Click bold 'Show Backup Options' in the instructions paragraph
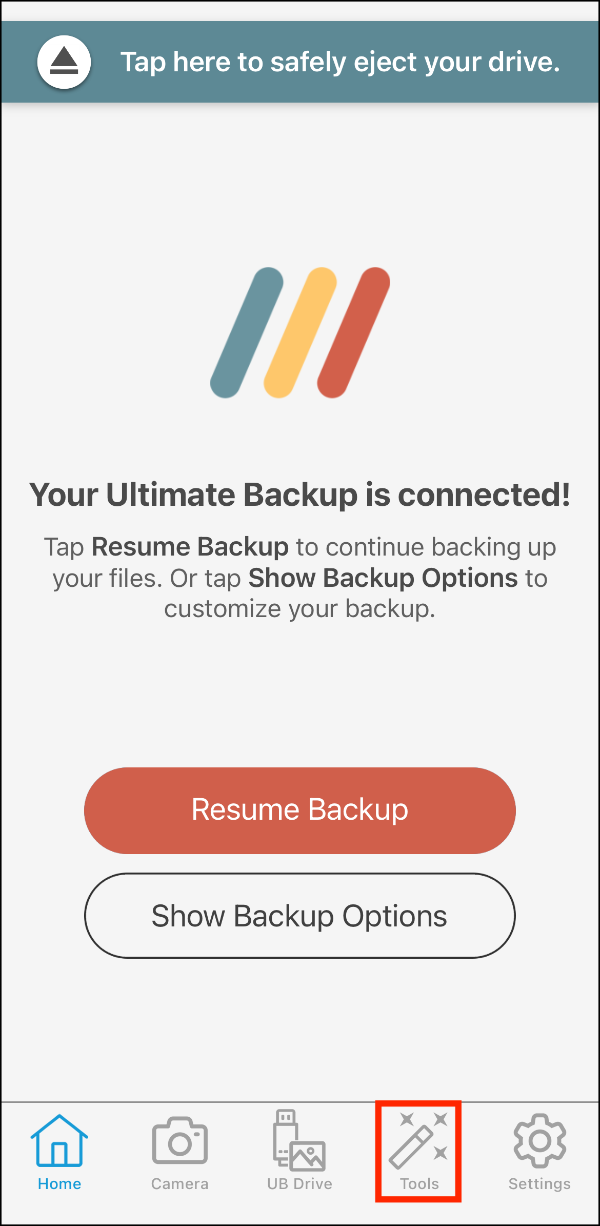600x1226 pixels. pyautogui.click(x=383, y=578)
